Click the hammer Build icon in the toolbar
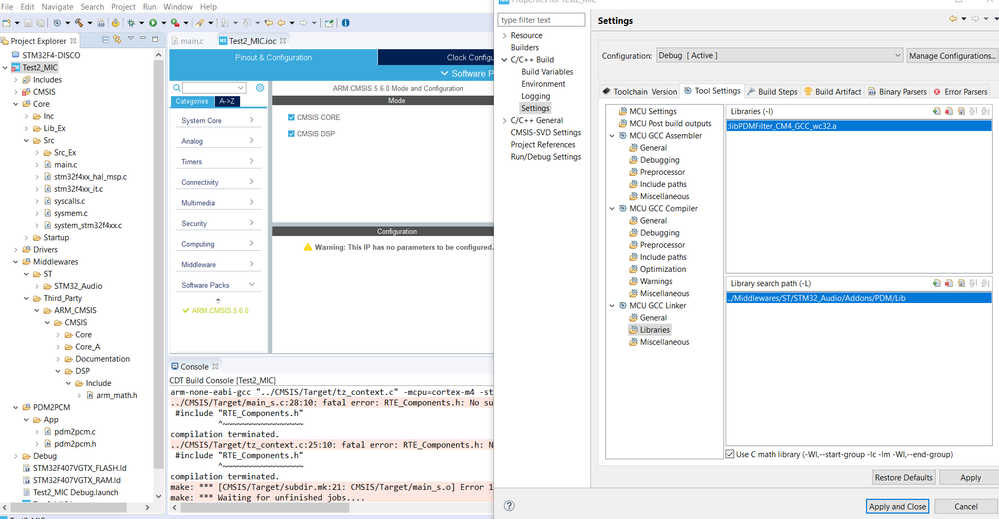The width and height of the screenshot is (999, 519). click(79, 23)
